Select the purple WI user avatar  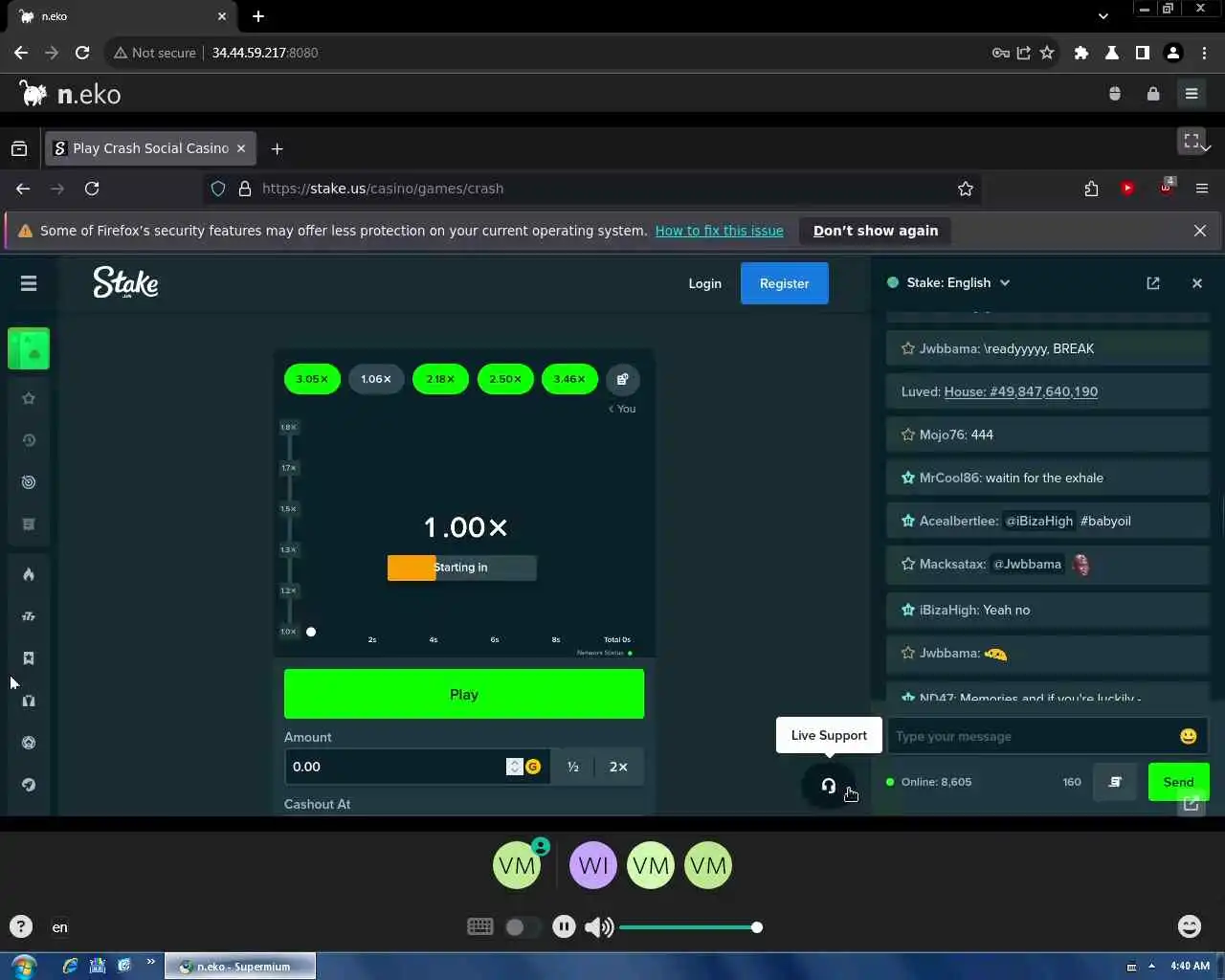pos(593,865)
